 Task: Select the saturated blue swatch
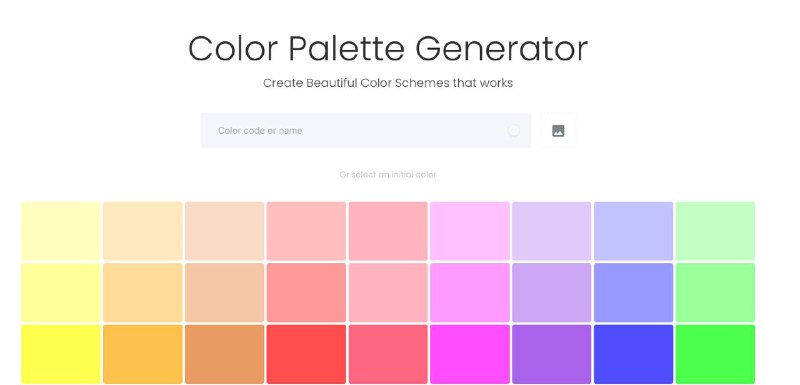(633, 354)
